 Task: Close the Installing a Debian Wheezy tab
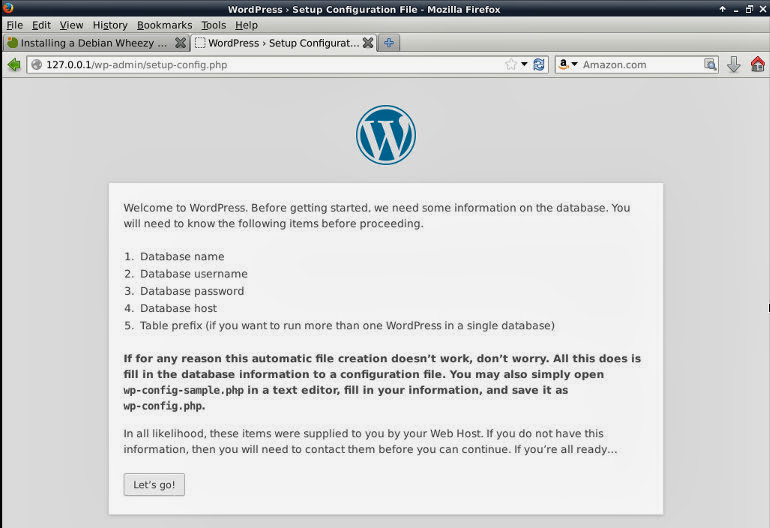click(180, 43)
